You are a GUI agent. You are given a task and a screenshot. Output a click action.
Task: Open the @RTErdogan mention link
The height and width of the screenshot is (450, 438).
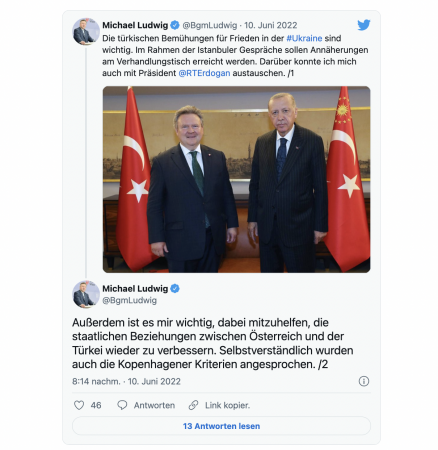[x=204, y=73]
